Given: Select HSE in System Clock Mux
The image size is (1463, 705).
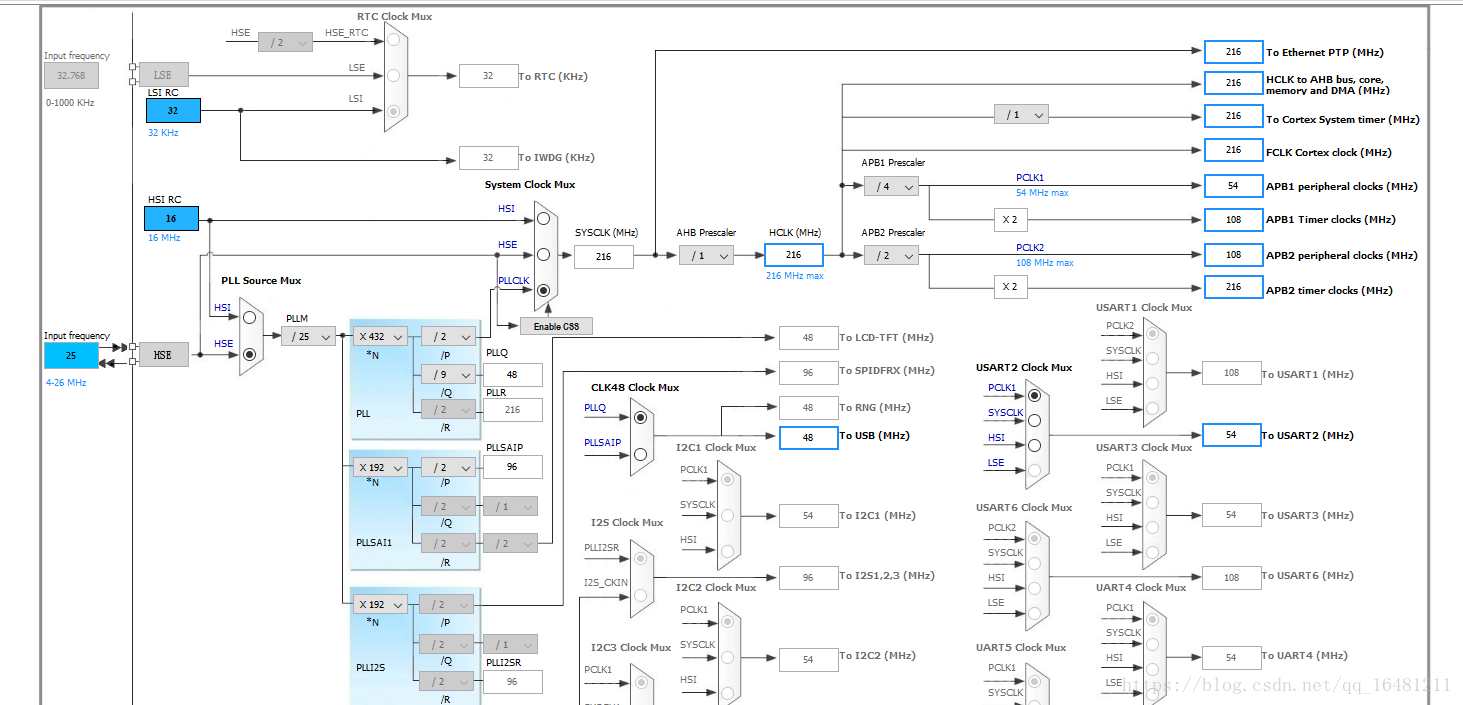Looking at the screenshot, I should coord(543,254).
